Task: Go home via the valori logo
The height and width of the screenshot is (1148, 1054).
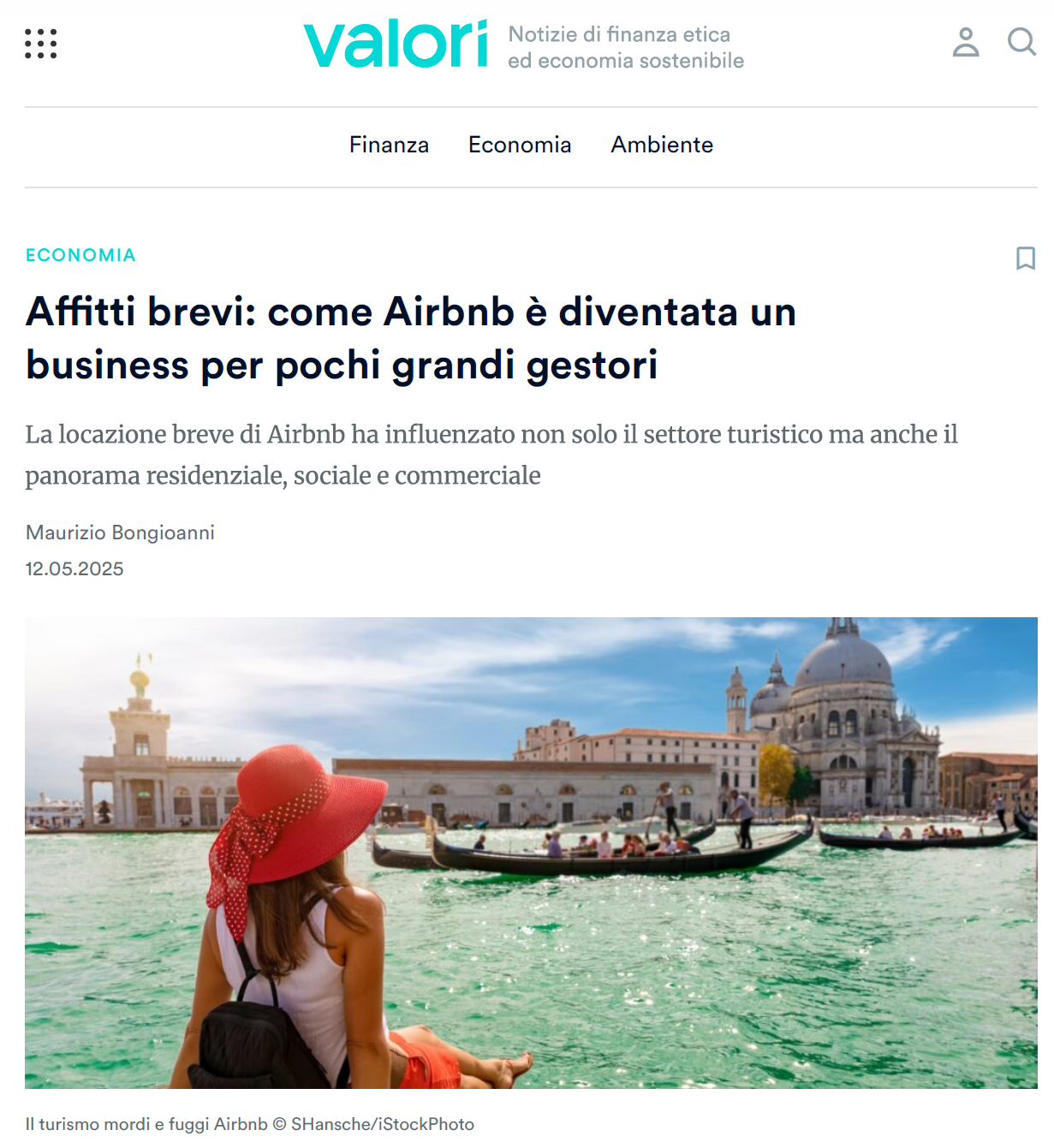Action: click(396, 44)
